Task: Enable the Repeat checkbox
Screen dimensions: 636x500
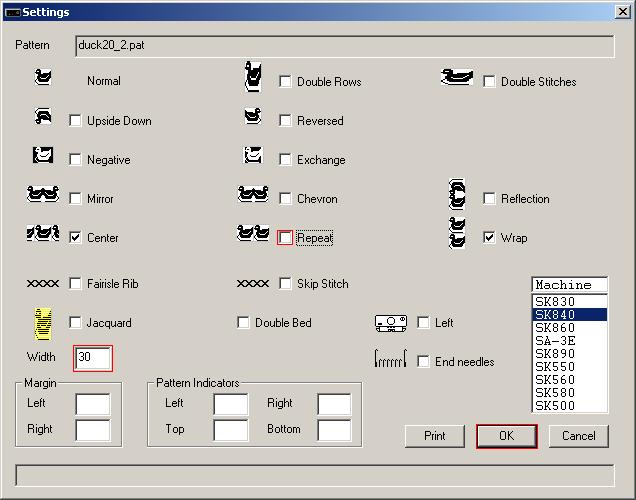Action: pyautogui.click(x=286, y=238)
